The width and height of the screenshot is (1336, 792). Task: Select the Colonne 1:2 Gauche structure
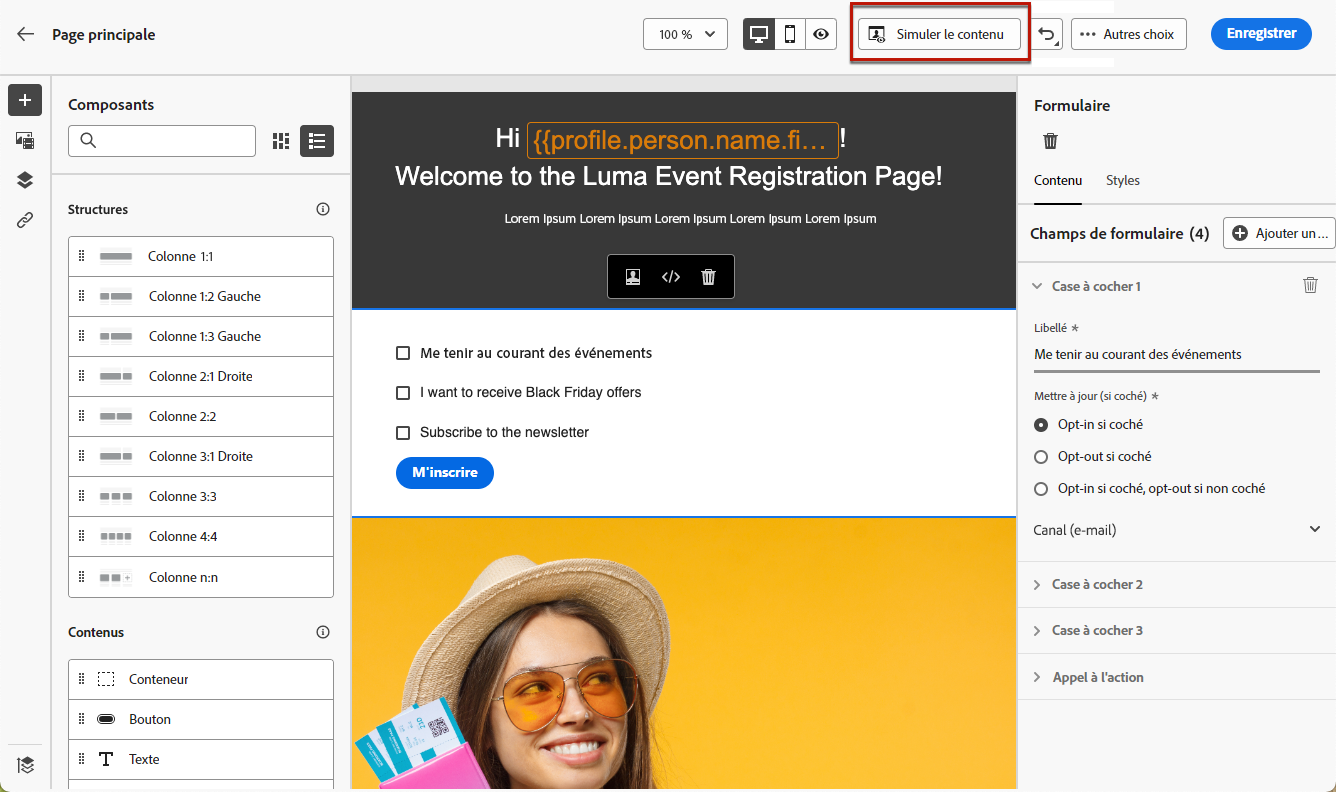[x=201, y=296]
